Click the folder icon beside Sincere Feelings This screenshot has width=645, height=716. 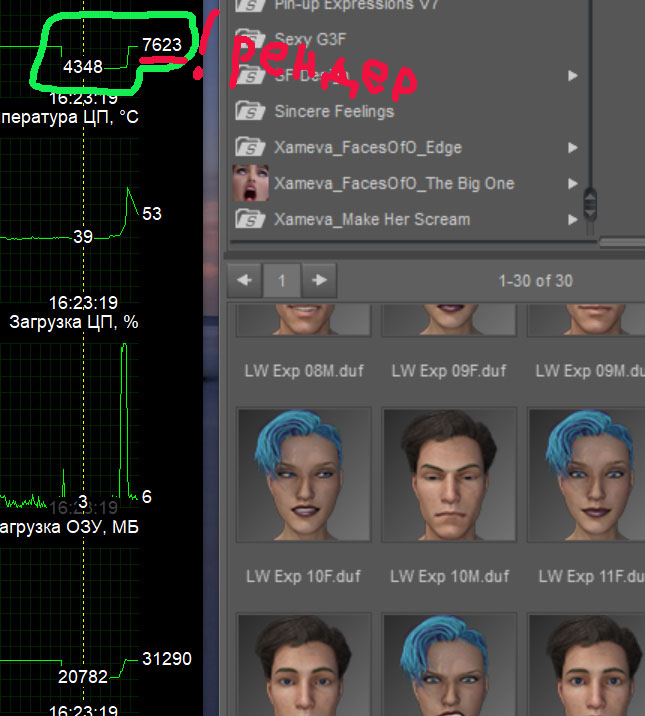[x=250, y=111]
